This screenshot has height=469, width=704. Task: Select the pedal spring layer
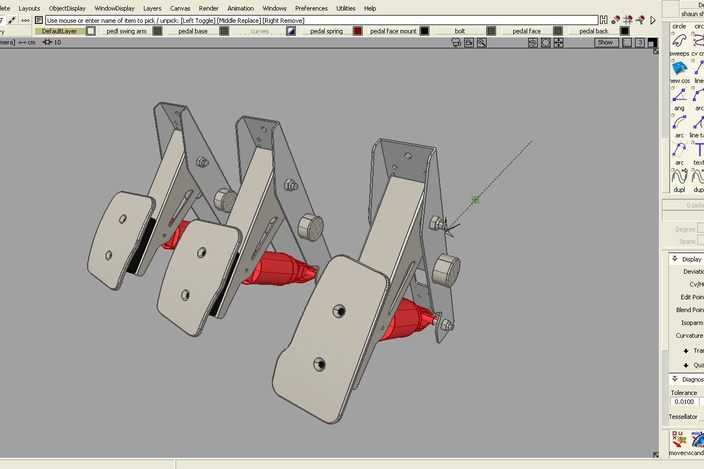[x=326, y=31]
